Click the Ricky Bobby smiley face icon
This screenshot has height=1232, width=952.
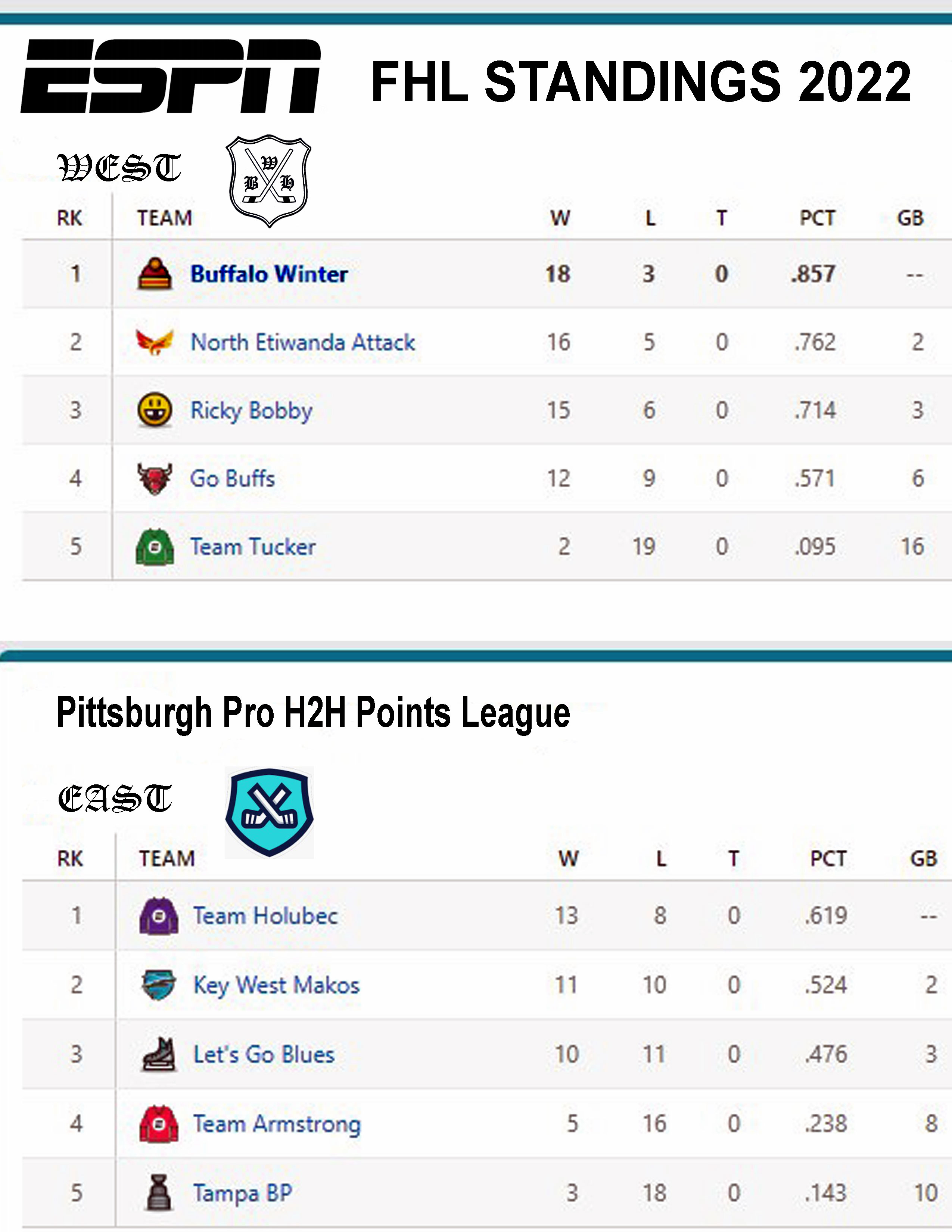(155, 410)
